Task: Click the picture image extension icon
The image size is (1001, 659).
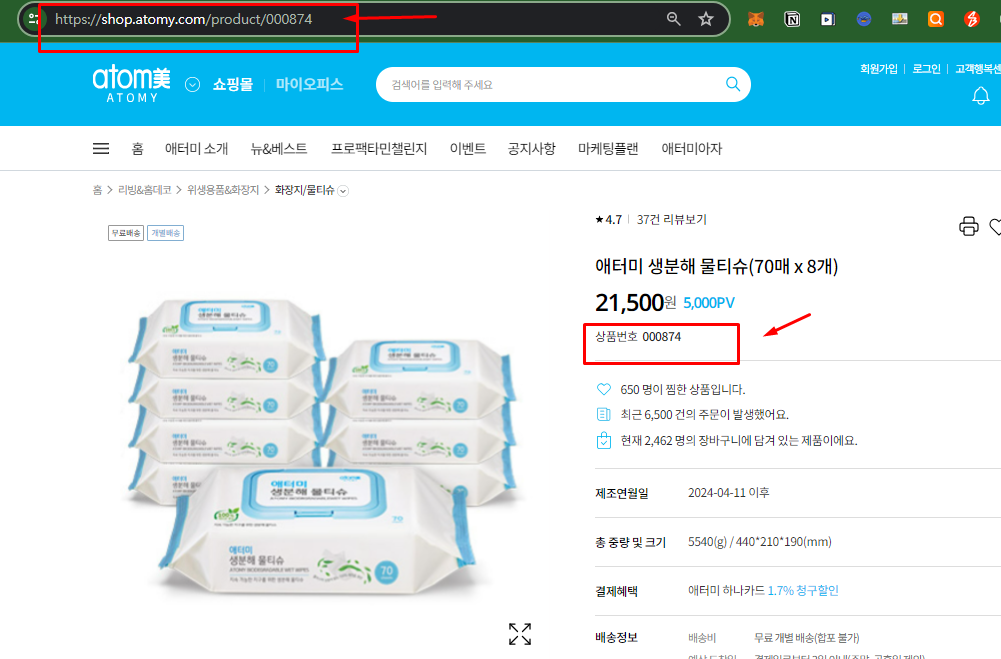Action: (x=899, y=19)
